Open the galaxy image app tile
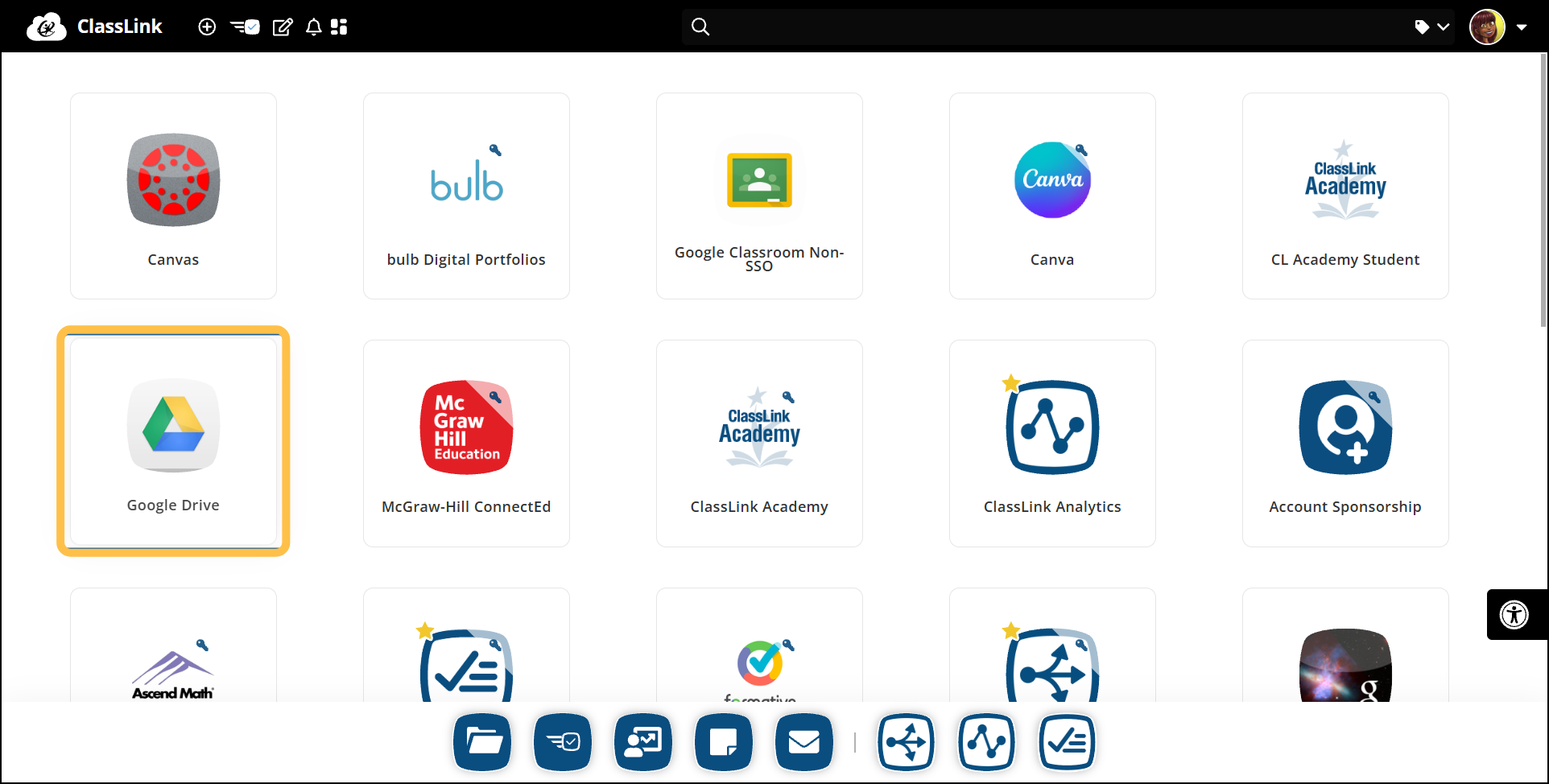1549x784 pixels. click(1345, 645)
